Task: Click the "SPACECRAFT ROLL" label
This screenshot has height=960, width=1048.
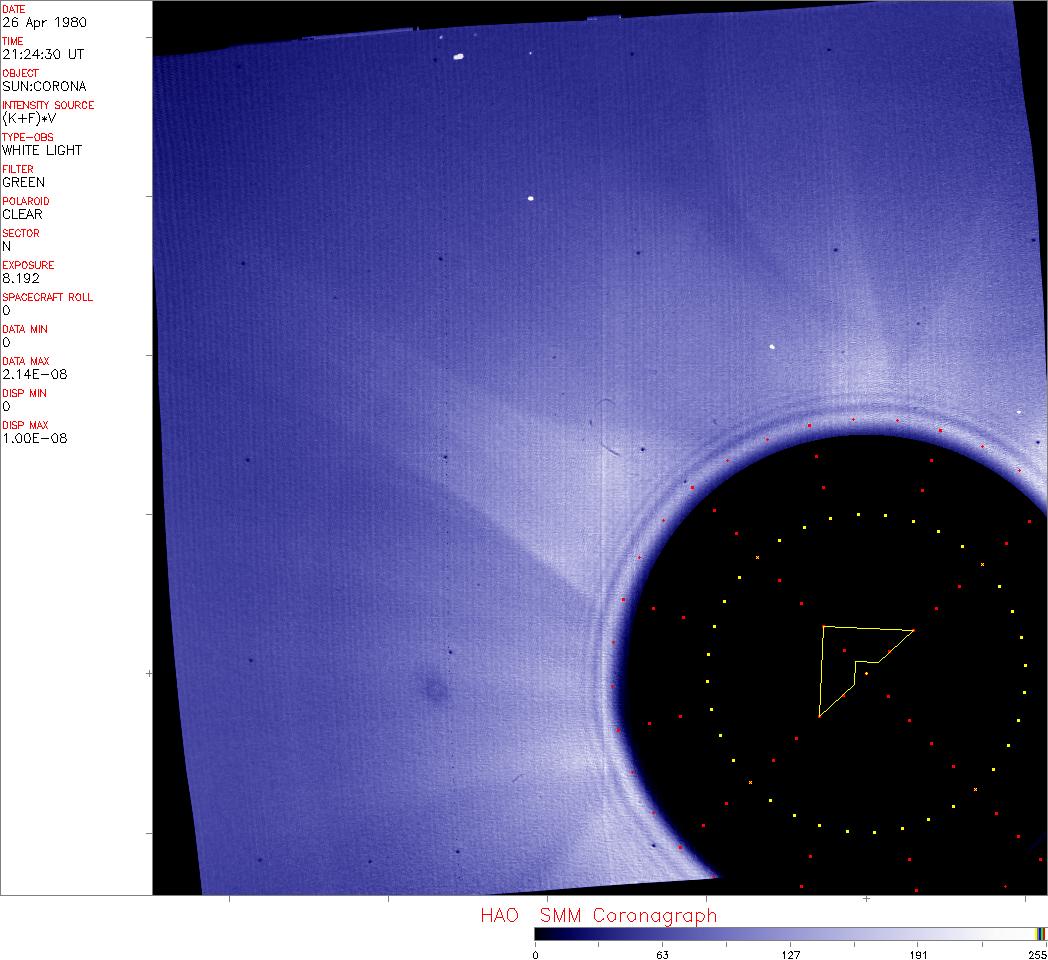Action: click(x=47, y=297)
